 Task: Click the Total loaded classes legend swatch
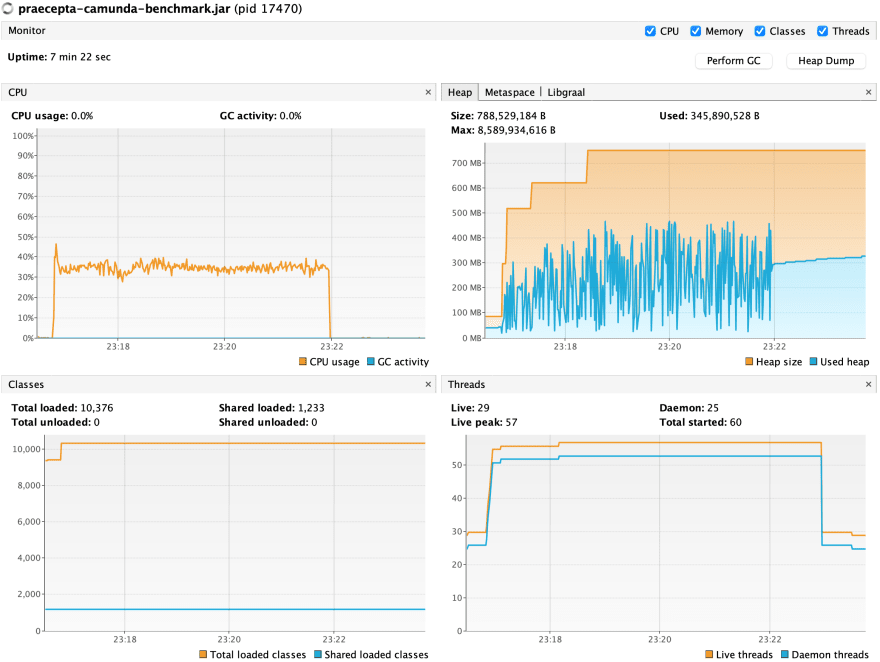coord(203,654)
